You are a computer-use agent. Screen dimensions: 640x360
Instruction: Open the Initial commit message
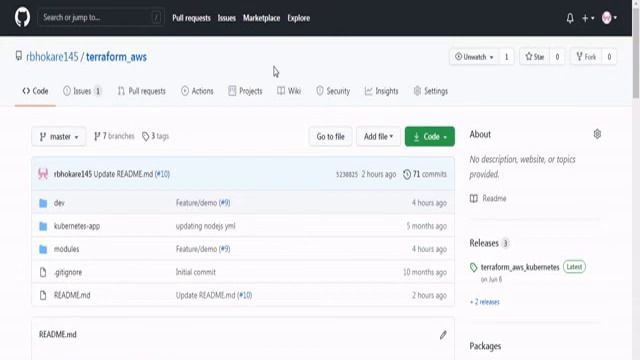[x=196, y=272]
